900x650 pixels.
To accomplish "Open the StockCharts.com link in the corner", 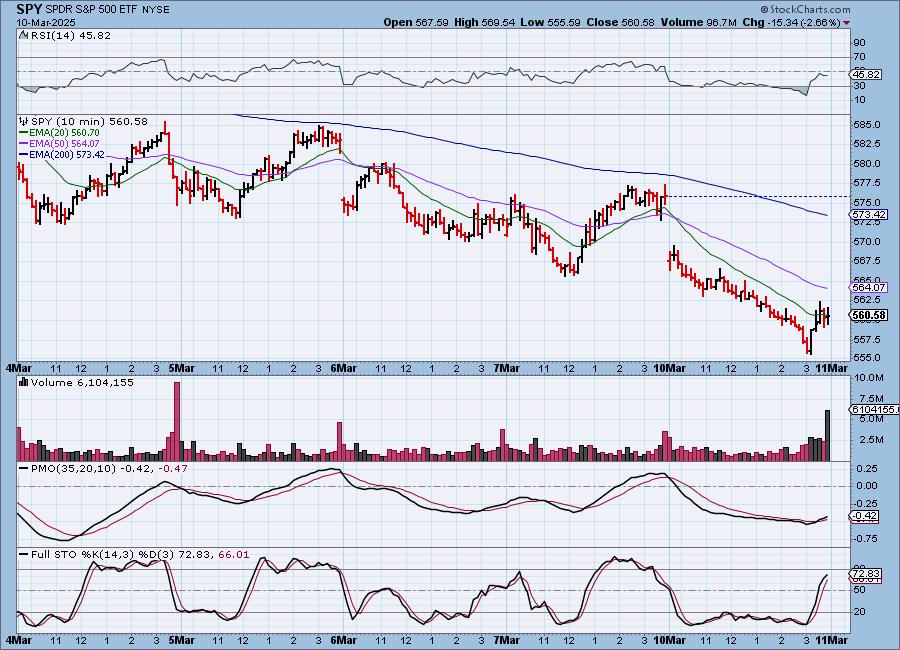I will click(x=805, y=9).
